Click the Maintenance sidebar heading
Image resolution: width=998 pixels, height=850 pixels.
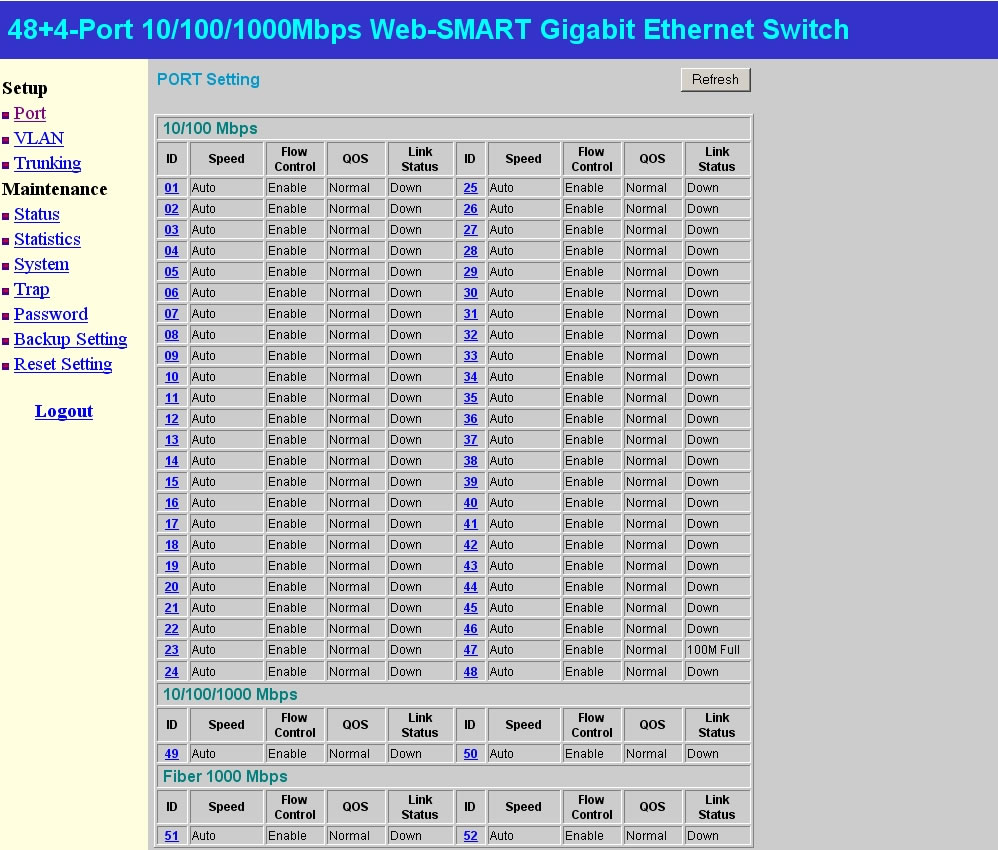(55, 189)
